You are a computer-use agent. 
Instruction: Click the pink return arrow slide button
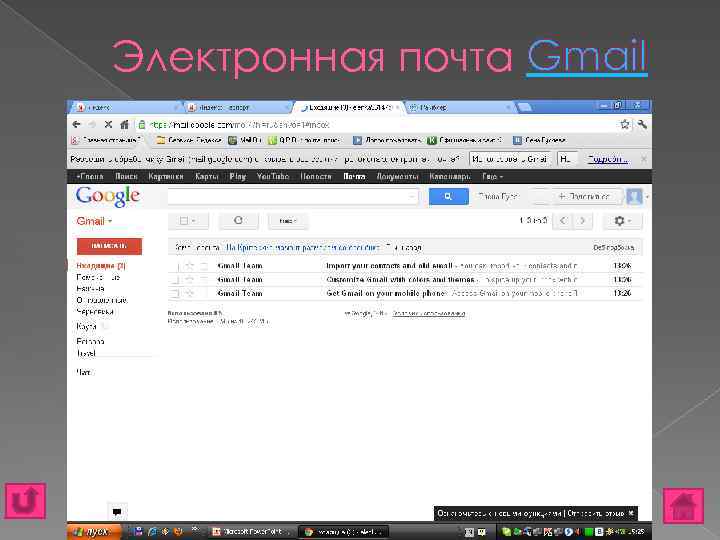point(26,501)
